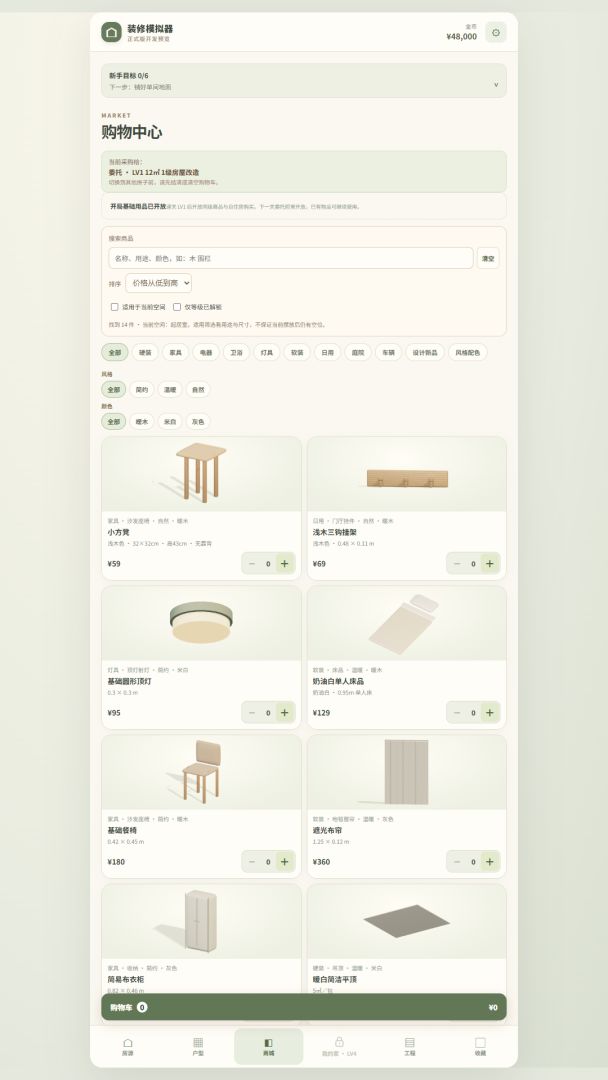The width and height of the screenshot is (608, 1080).
Task: Add one 基础圆形顶灯 with plus button
Action: point(284,712)
